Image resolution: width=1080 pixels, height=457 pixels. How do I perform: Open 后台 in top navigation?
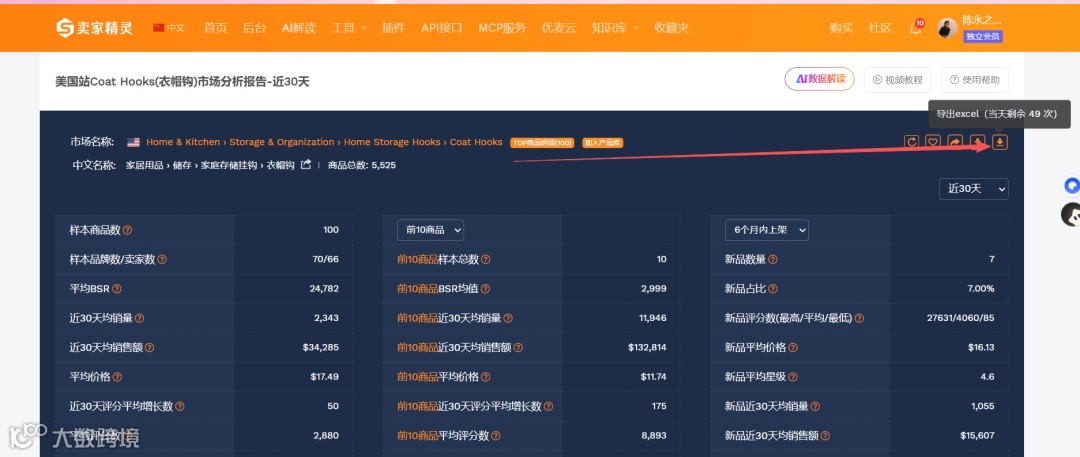tap(254, 28)
